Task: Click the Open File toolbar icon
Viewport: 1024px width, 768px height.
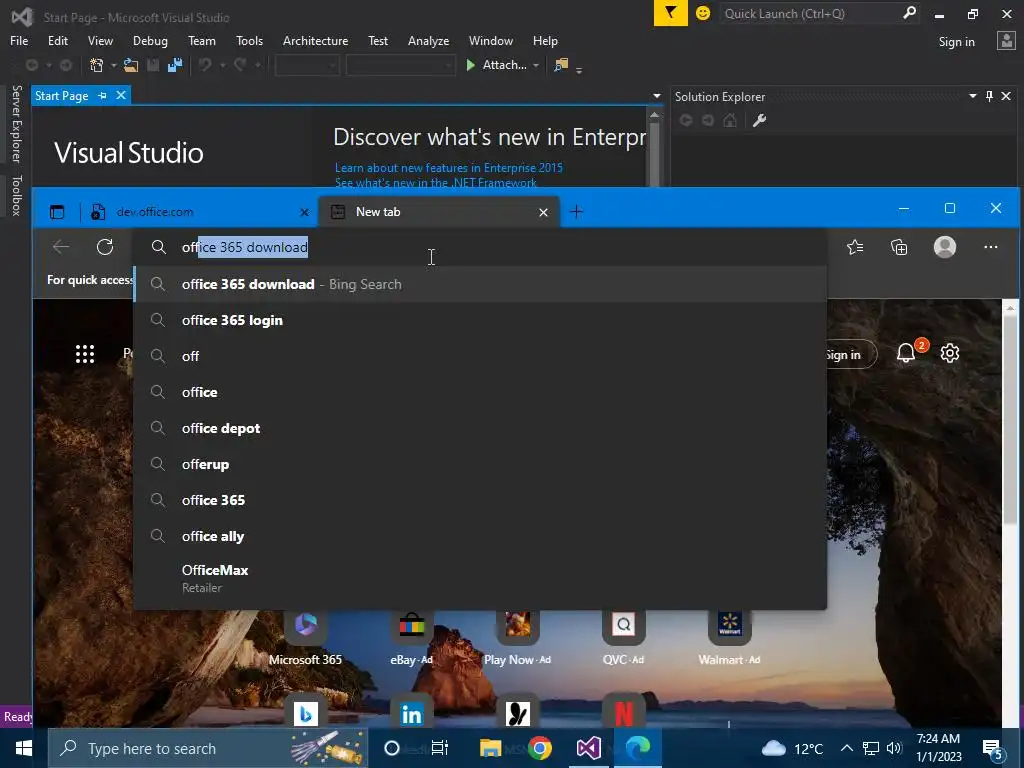Action: 131,65
